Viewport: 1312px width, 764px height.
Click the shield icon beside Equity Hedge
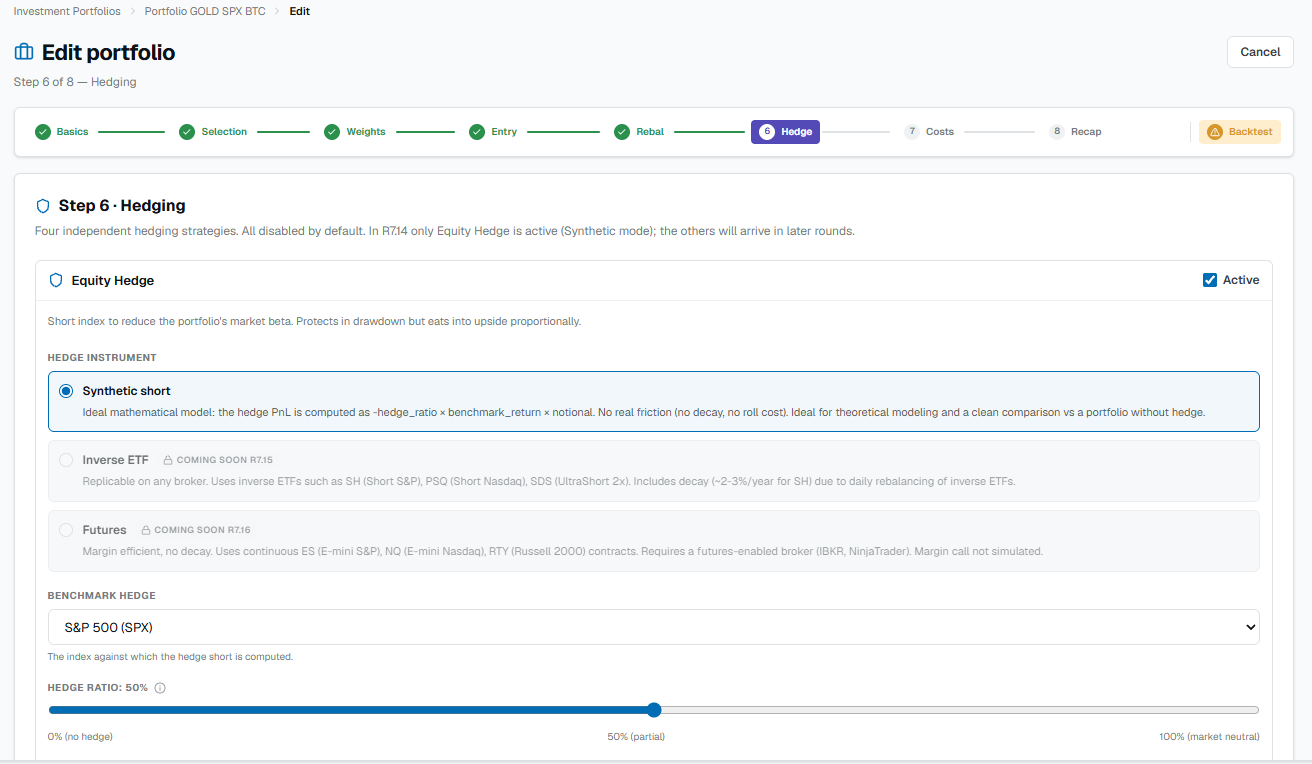[56, 280]
